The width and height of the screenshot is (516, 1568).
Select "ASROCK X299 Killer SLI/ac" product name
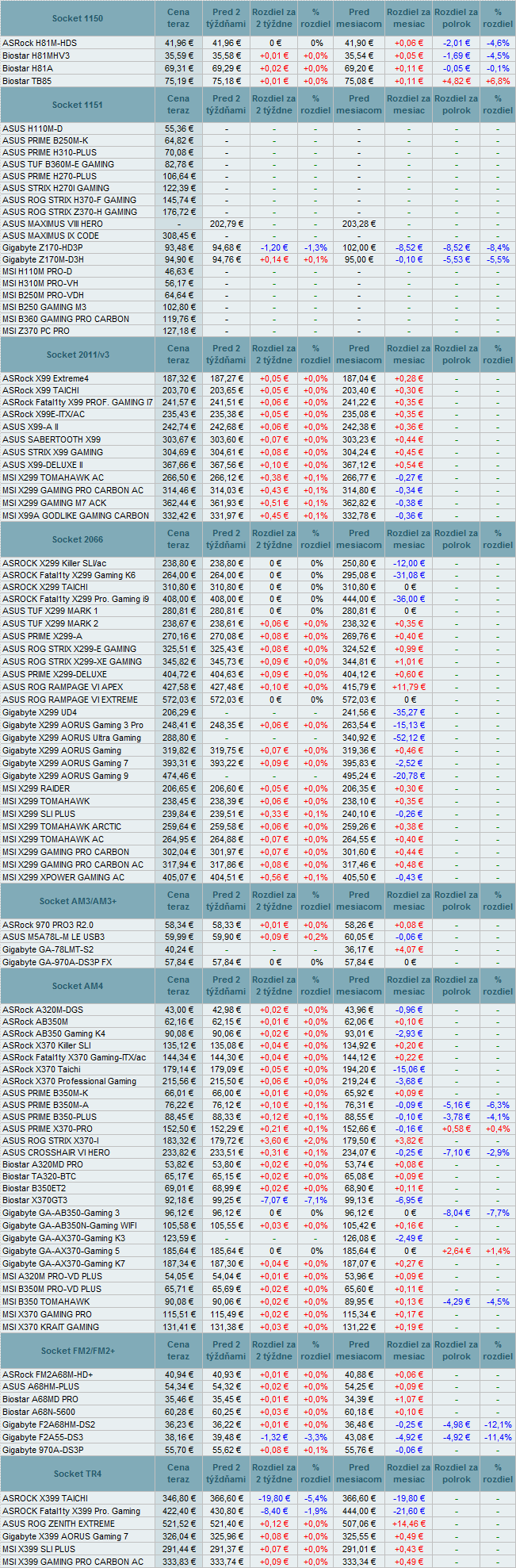[54, 563]
